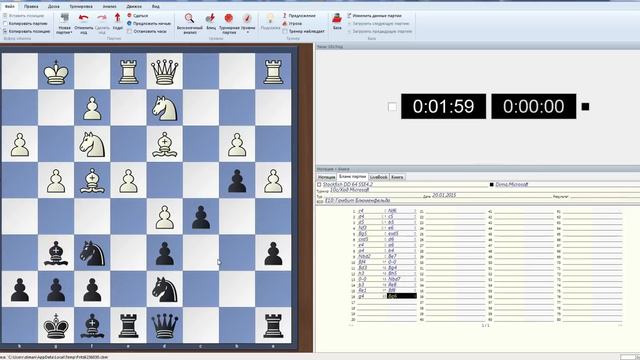Select the white rook on a1

[x=273, y=71]
